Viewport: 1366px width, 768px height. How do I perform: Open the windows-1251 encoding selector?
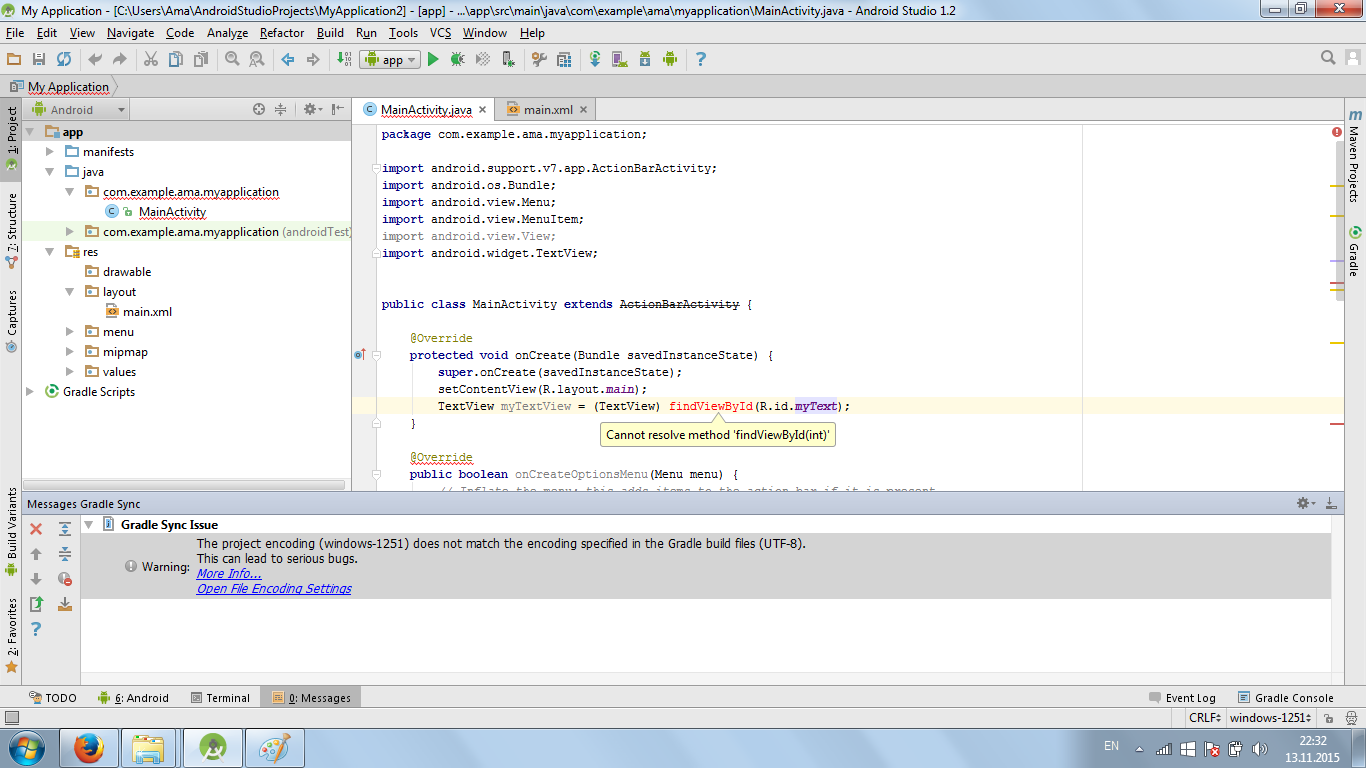[1273, 718]
